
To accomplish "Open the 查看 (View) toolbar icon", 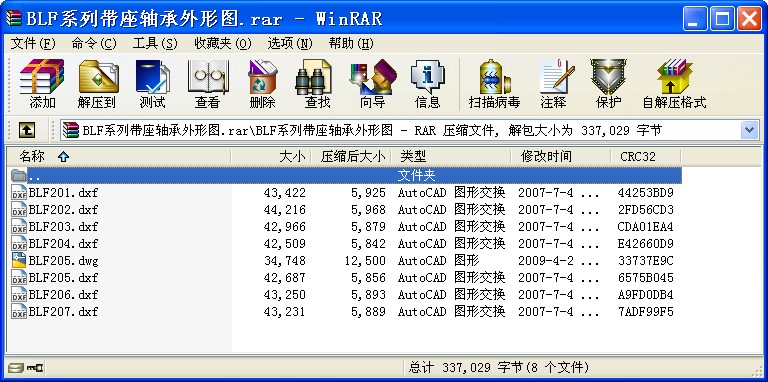I will (x=207, y=84).
